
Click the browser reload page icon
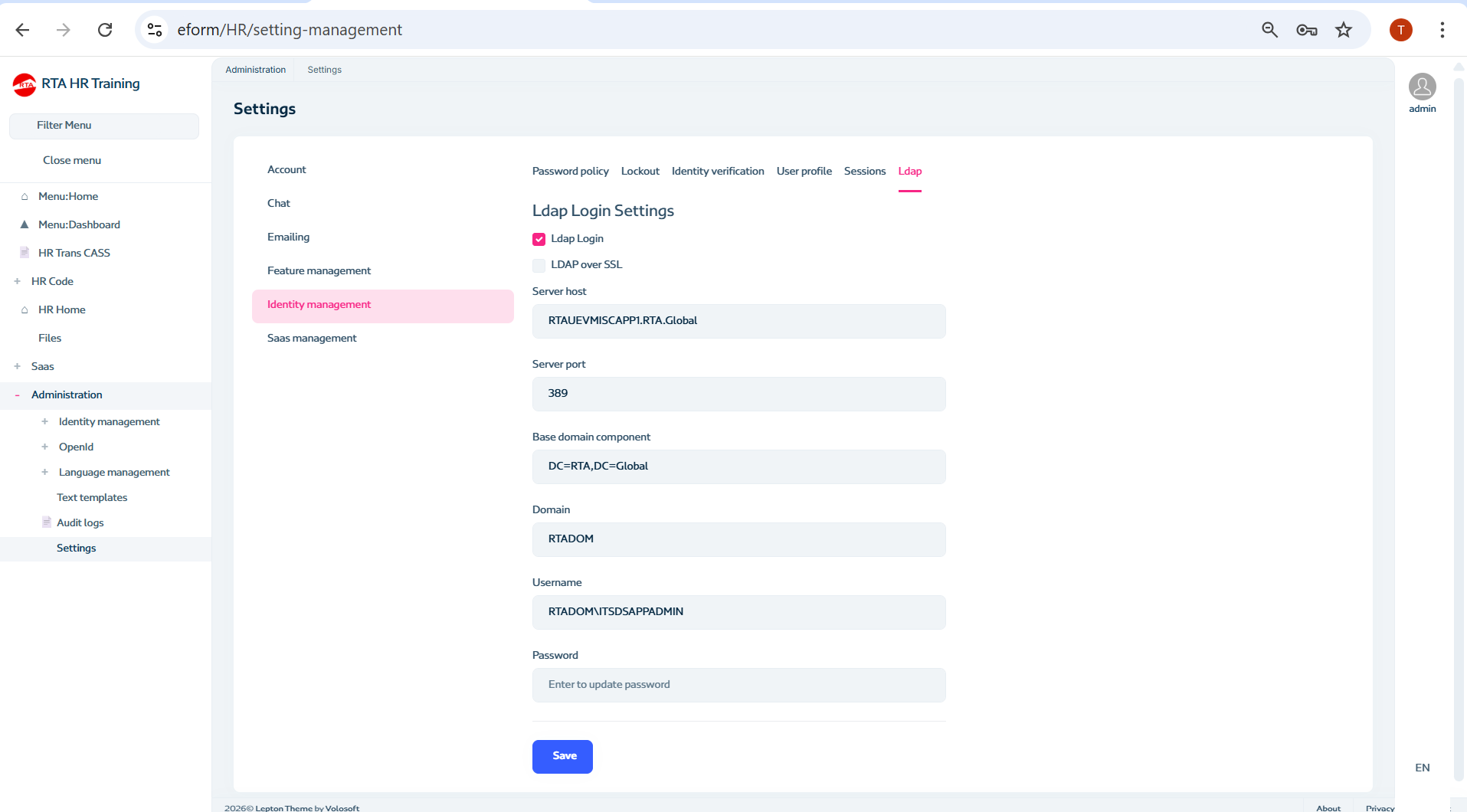(105, 30)
